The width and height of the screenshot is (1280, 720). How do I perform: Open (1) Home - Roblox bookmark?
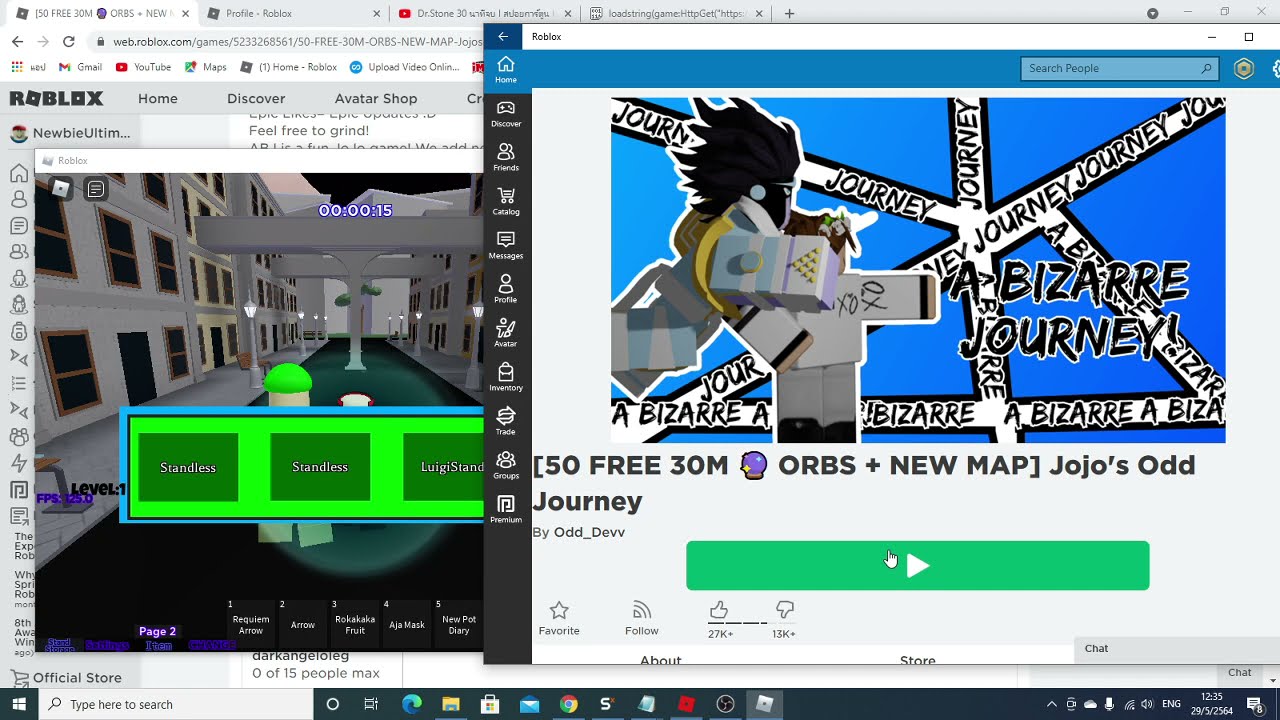(x=289, y=67)
